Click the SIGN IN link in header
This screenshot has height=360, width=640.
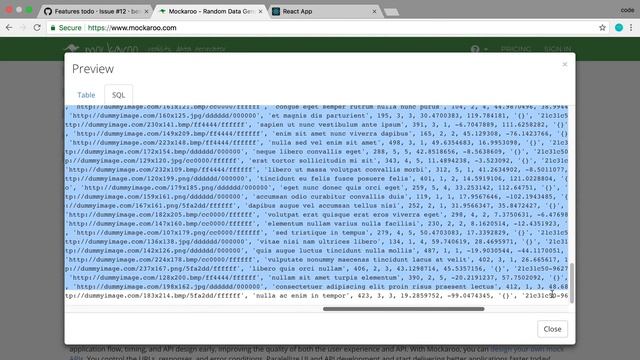(558, 49)
